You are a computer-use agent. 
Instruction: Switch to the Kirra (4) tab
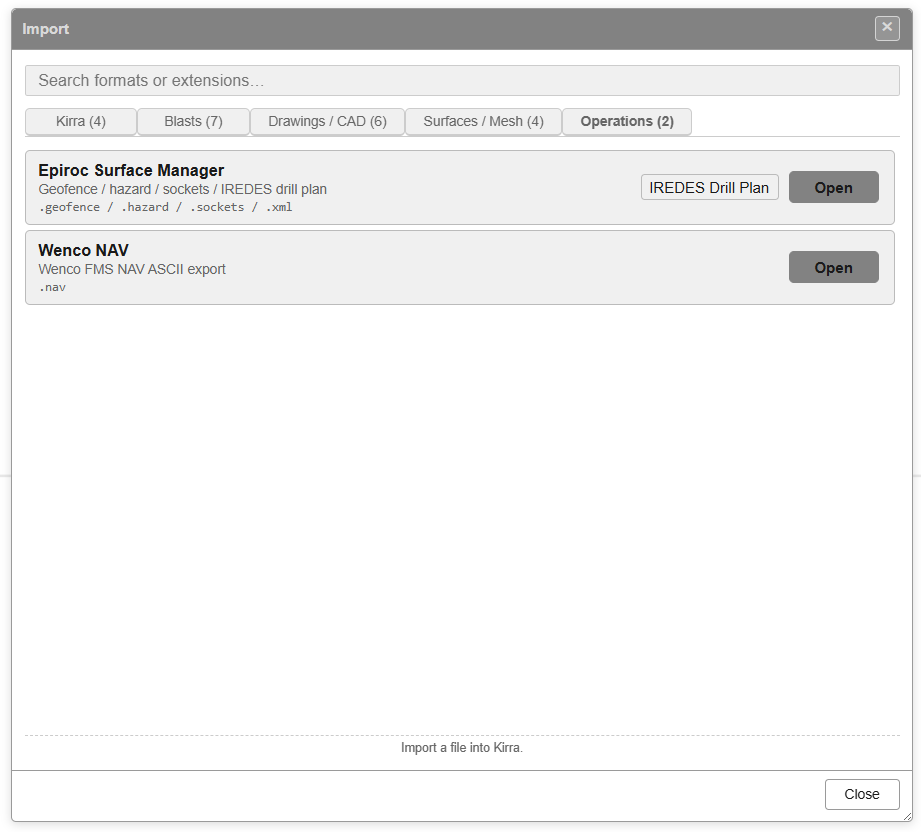click(81, 122)
